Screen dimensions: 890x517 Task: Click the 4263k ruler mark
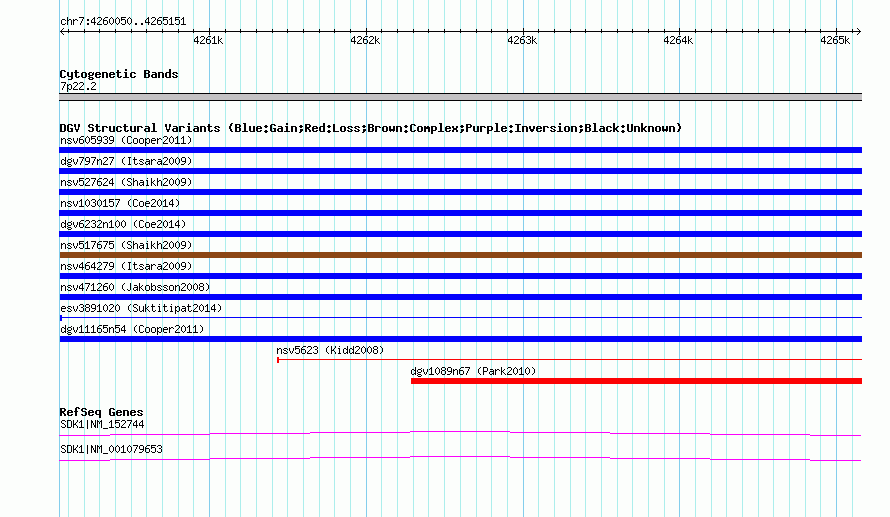click(x=522, y=40)
